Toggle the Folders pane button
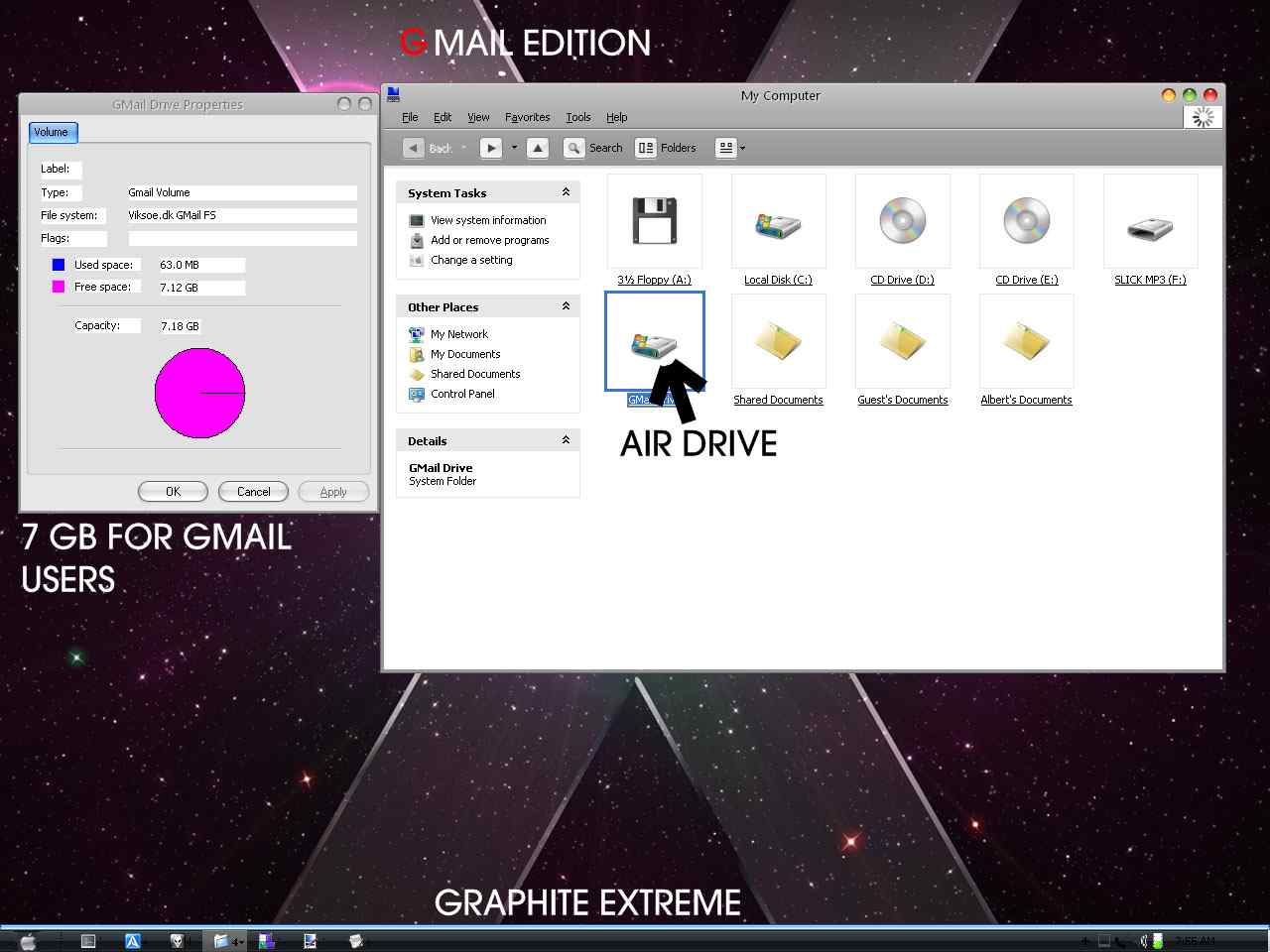Viewport: 1270px width, 952px height. pos(667,148)
